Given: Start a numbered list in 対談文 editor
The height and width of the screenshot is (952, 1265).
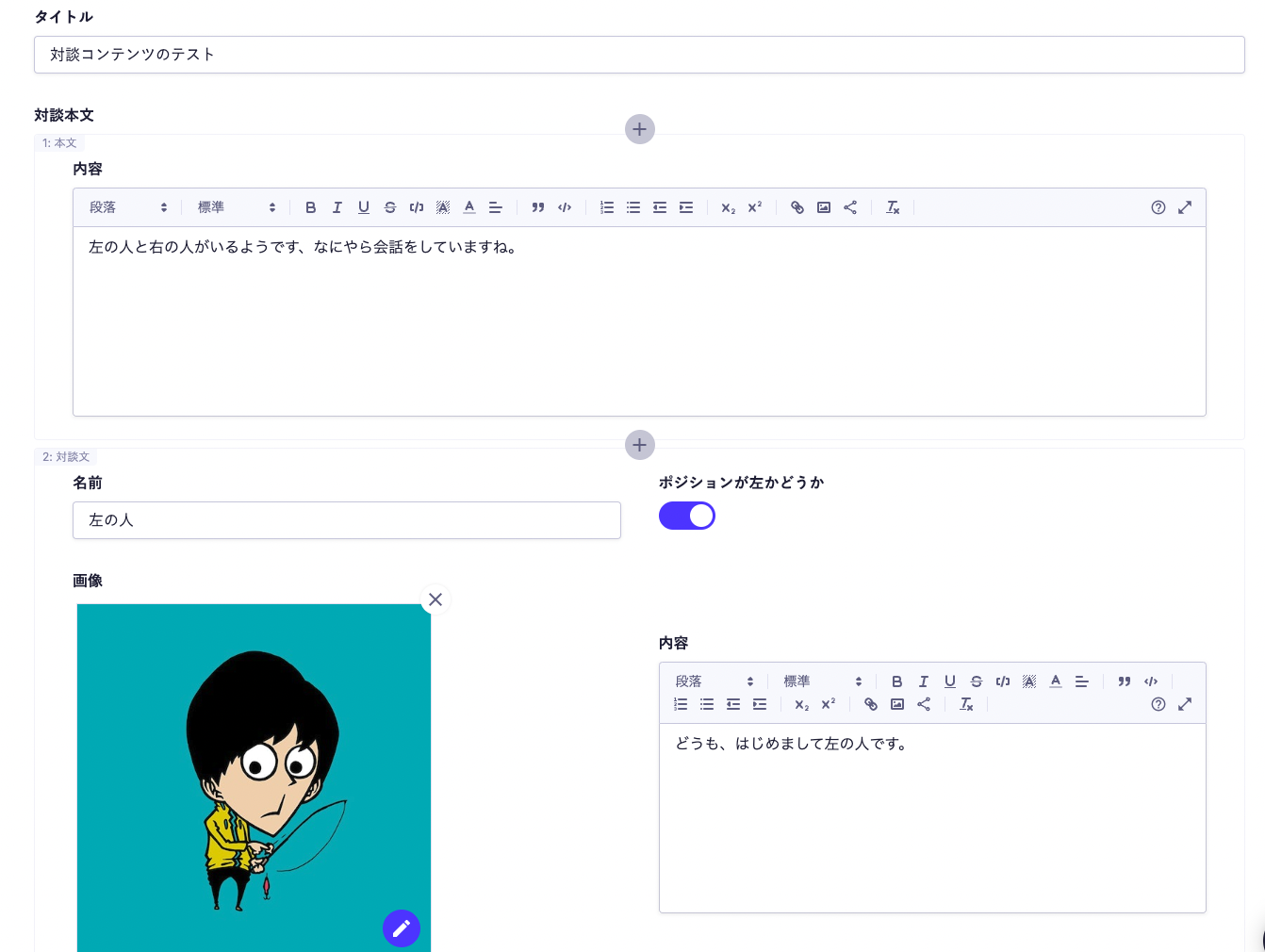Looking at the screenshot, I should (x=681, y=704).
